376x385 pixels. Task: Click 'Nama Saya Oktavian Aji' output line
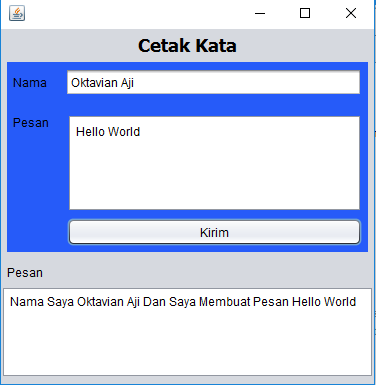pos(183,302)
